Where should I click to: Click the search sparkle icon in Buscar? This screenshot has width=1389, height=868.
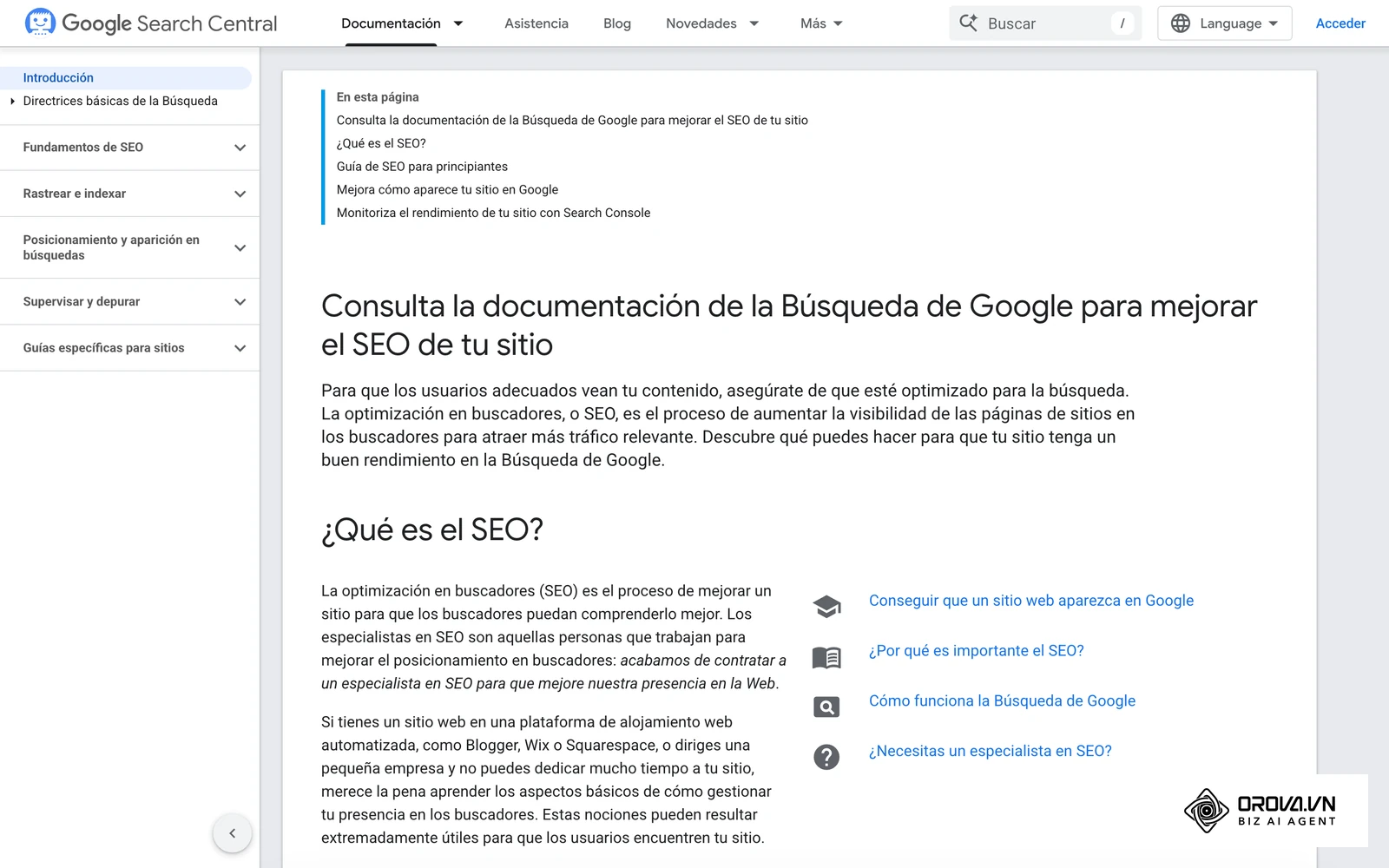point(968,23)
